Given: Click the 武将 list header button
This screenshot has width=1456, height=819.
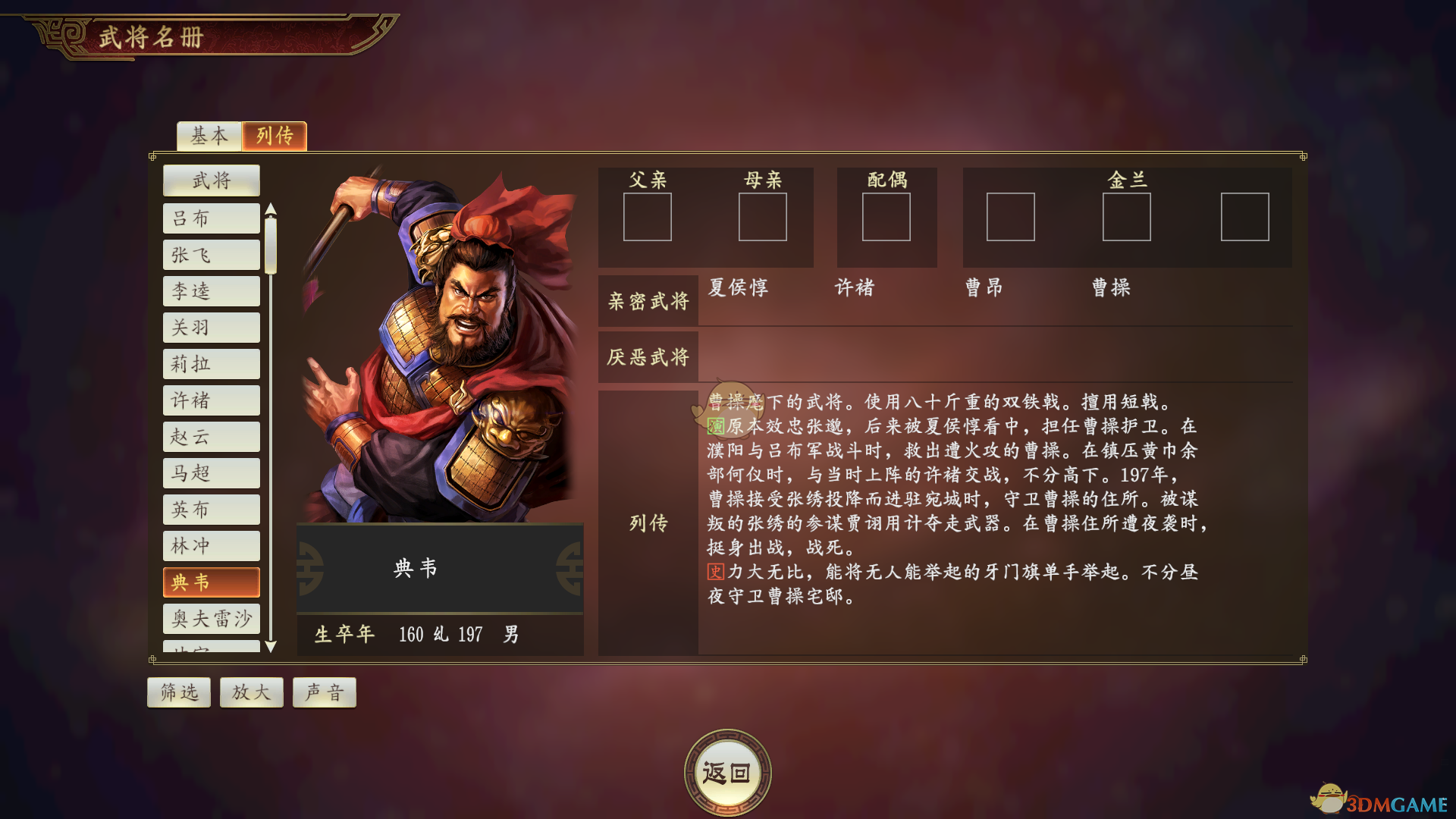Looking at the screenshot, I should pyautogui.click(x=212, y=180).
